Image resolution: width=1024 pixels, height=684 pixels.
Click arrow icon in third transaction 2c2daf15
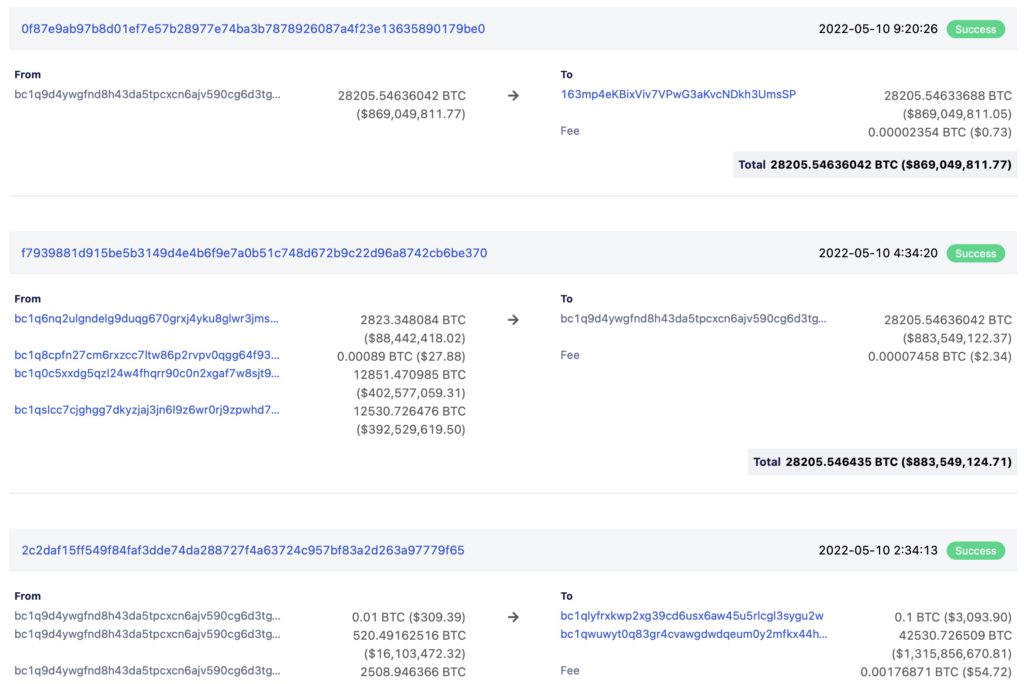(513, 617)
